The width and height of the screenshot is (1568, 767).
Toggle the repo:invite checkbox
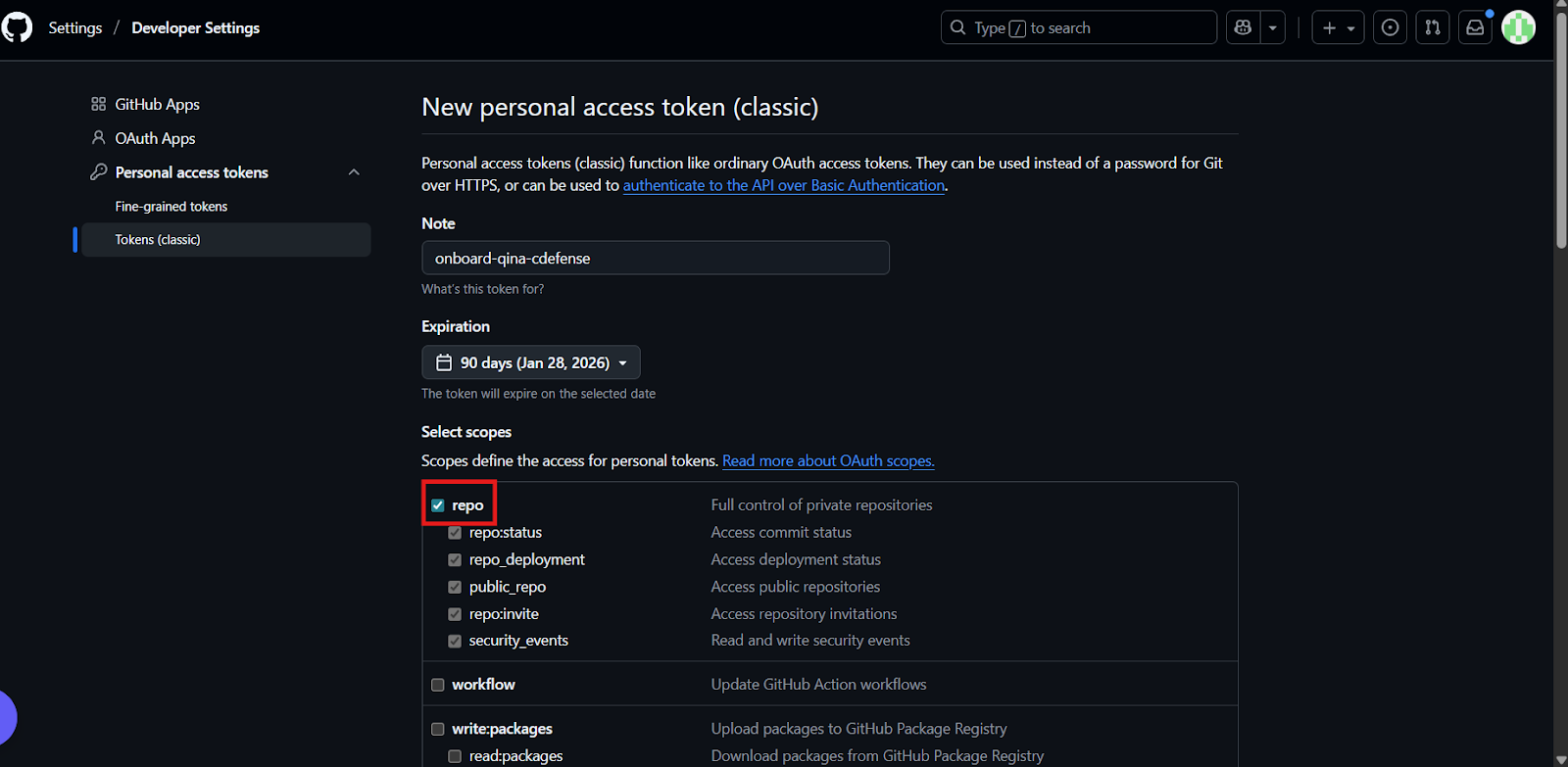coord(455,614)
